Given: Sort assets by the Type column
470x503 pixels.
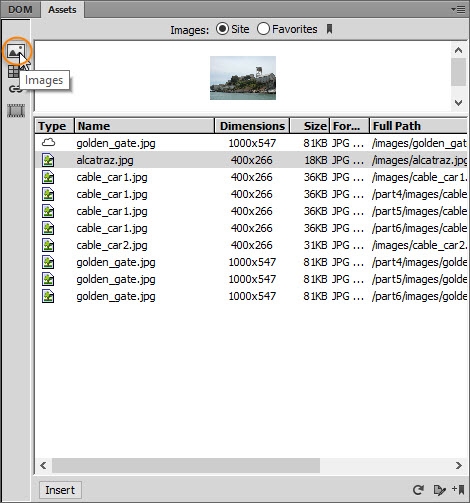Looking at the screenshot, I should (54, 126).
